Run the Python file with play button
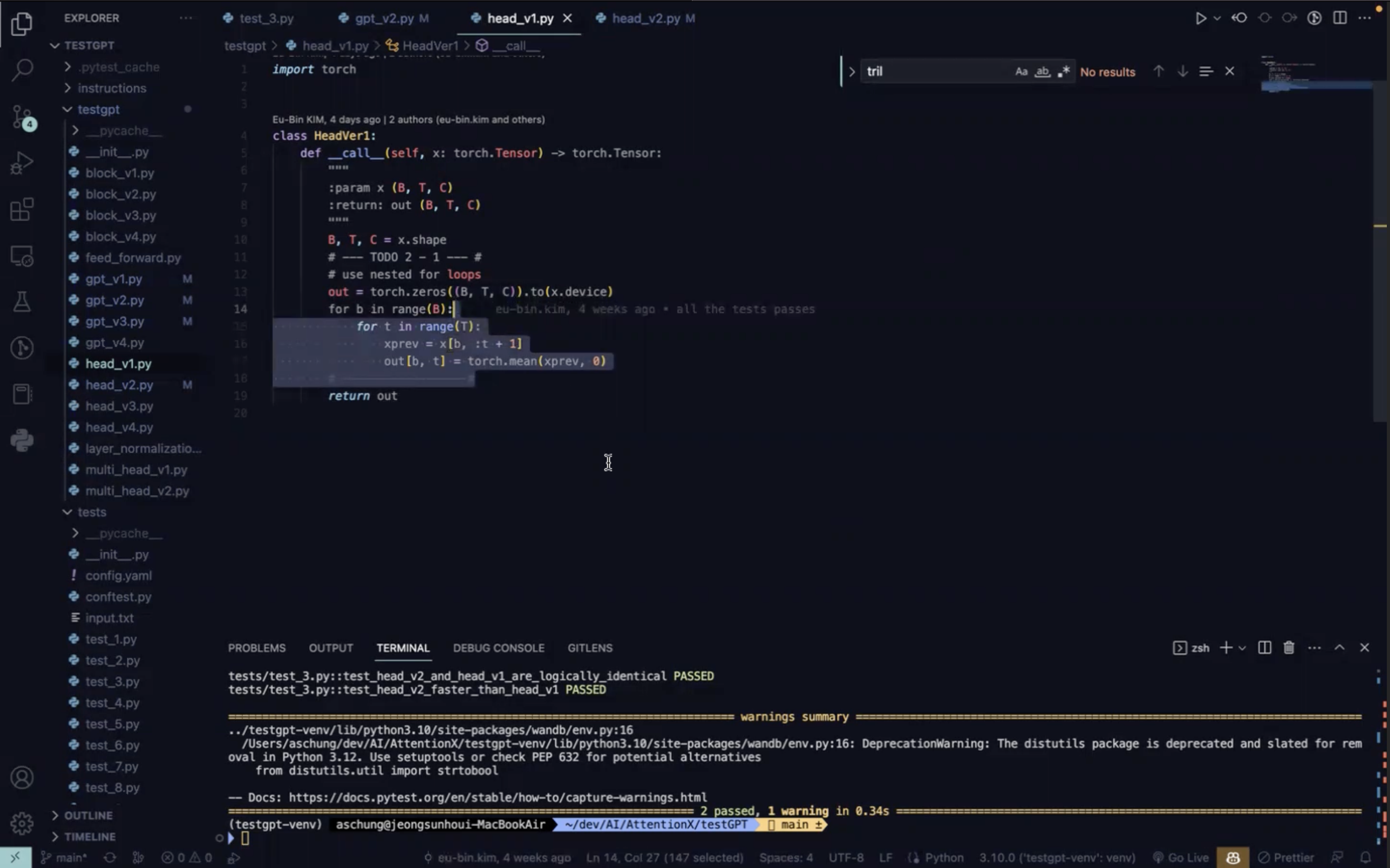 pos(1201,19)
